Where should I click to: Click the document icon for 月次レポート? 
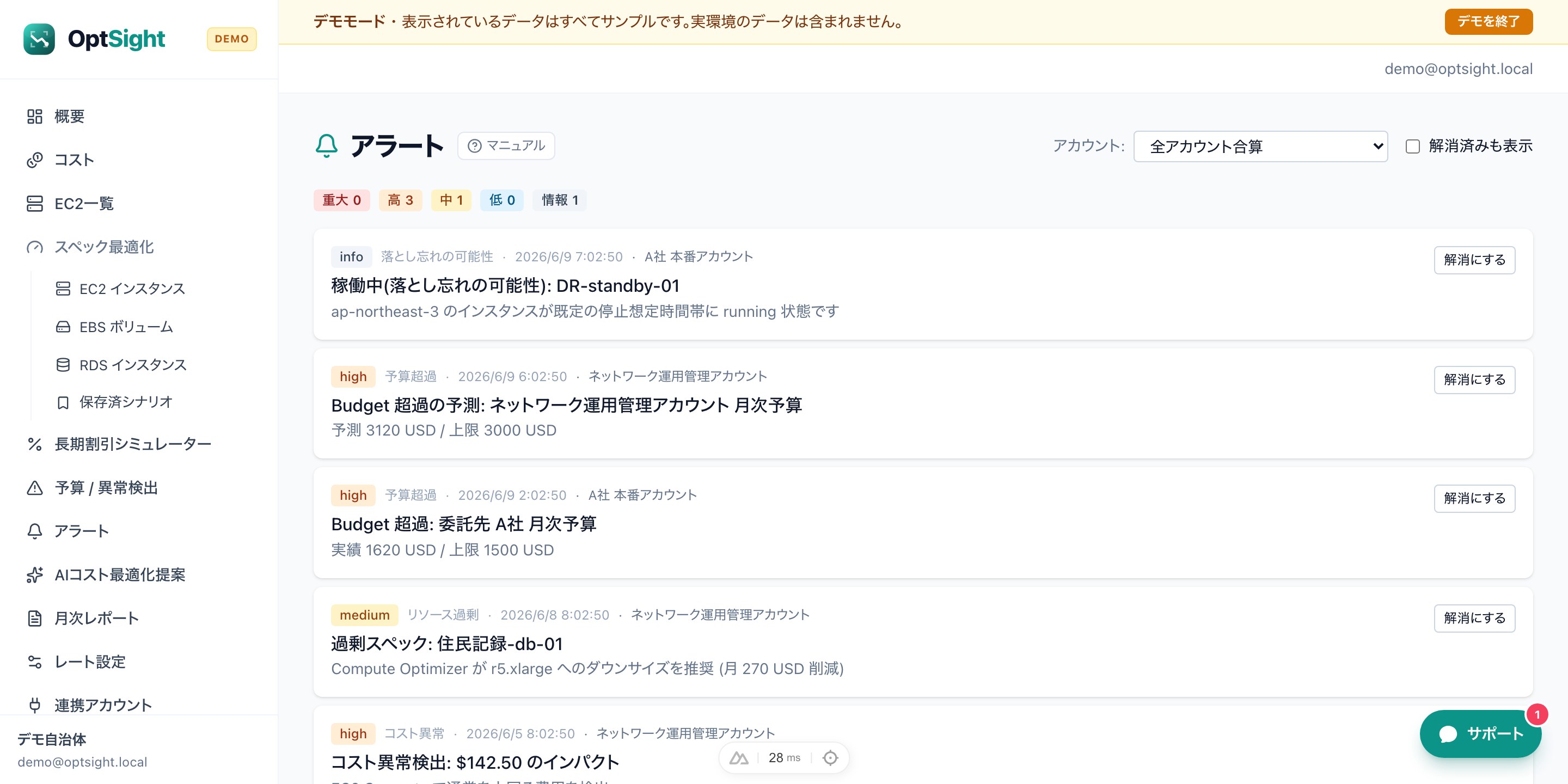(35, 618)
